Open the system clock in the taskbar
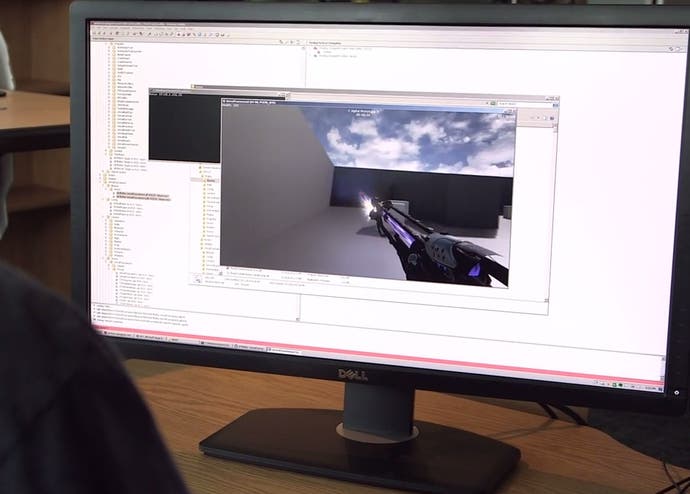690x494 pixels. [x=650, y=388]
